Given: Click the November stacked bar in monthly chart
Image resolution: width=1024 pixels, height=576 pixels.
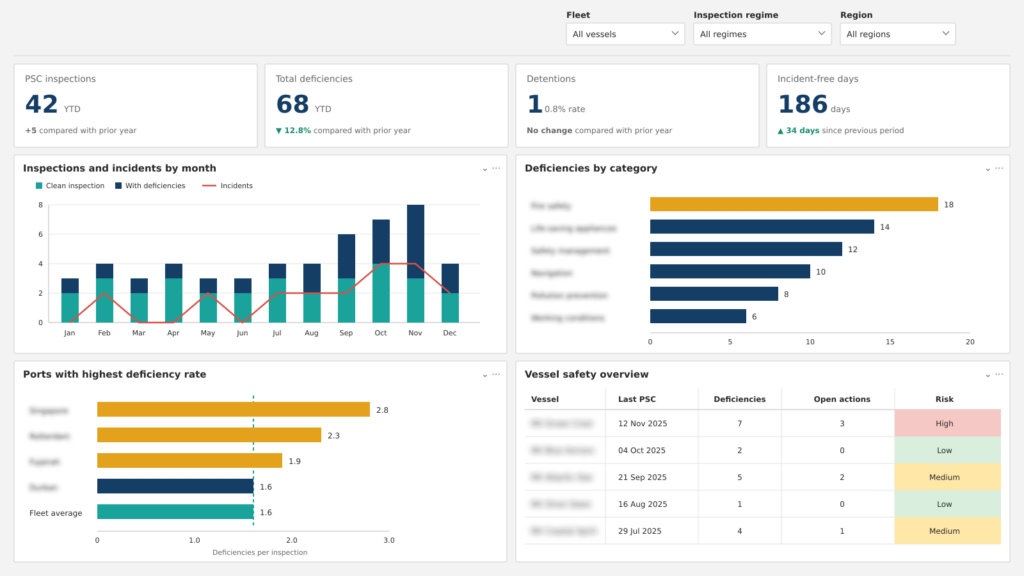Looking at the screenshot, I should (x=415, y=264).
